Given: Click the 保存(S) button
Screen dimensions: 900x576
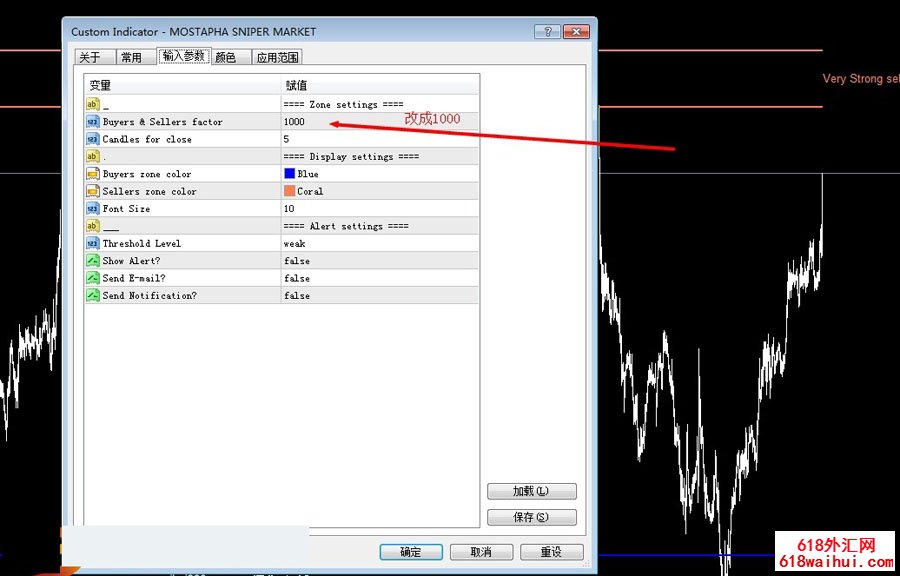Looking at the screenshot, I should (x=532, y=517).
